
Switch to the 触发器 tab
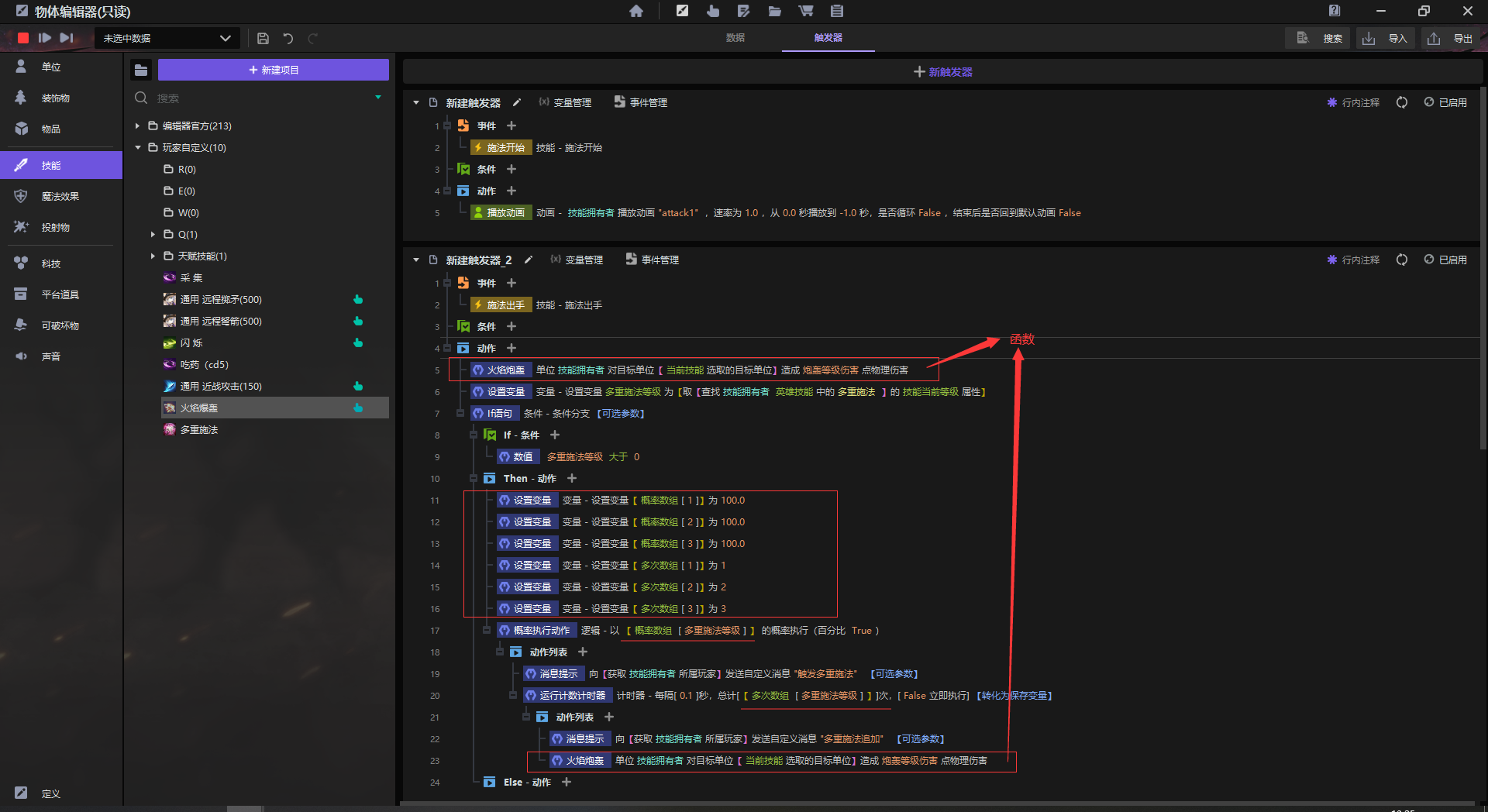(x=828, y=38)
